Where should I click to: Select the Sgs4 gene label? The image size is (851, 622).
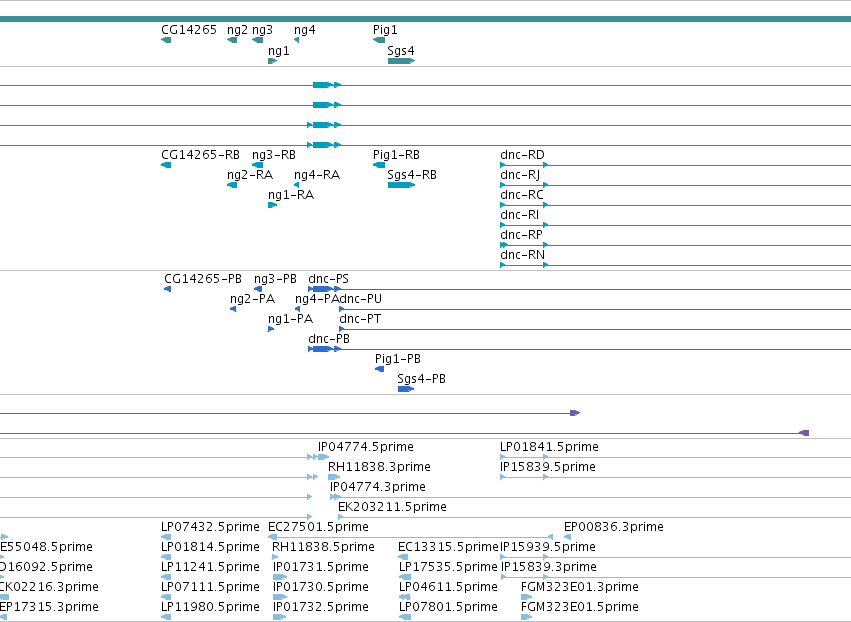(401, 51)
